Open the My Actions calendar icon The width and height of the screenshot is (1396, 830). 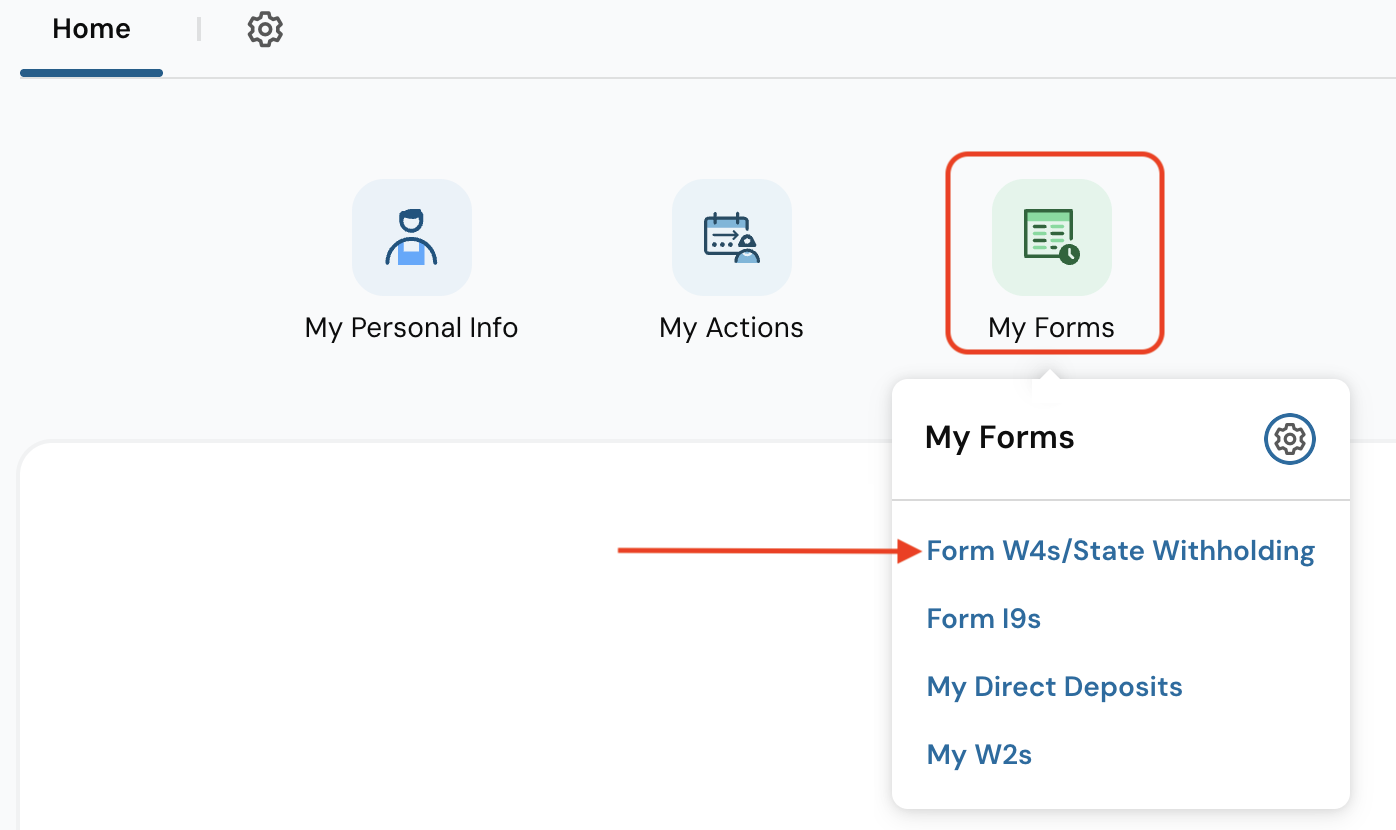coord(731,237)
